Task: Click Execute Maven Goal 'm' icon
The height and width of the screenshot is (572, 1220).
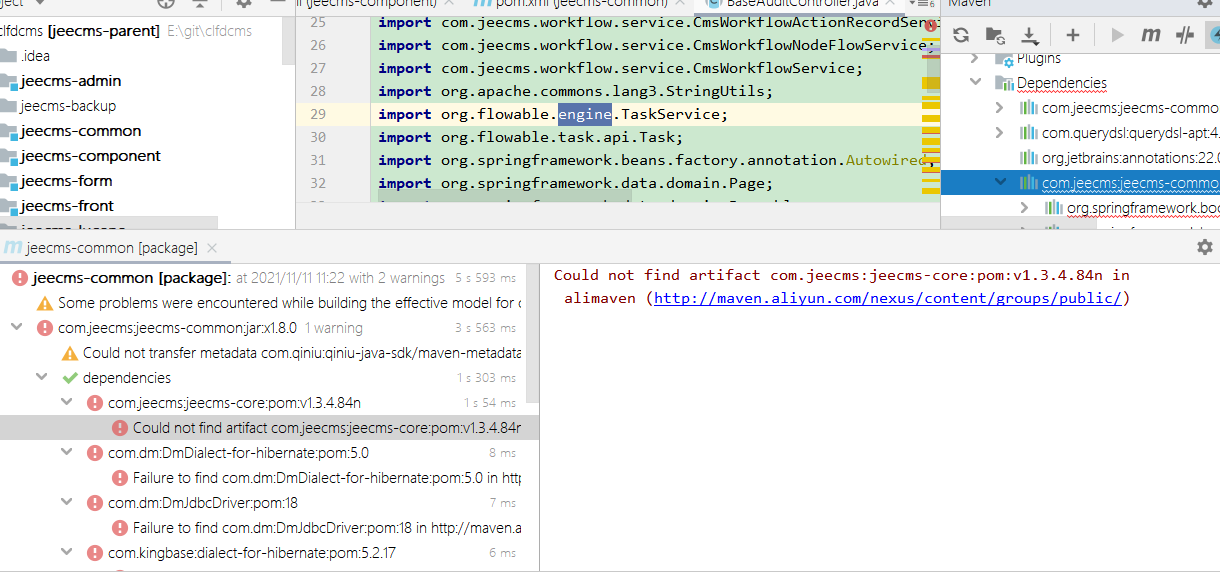Action: click(1151, 36)
